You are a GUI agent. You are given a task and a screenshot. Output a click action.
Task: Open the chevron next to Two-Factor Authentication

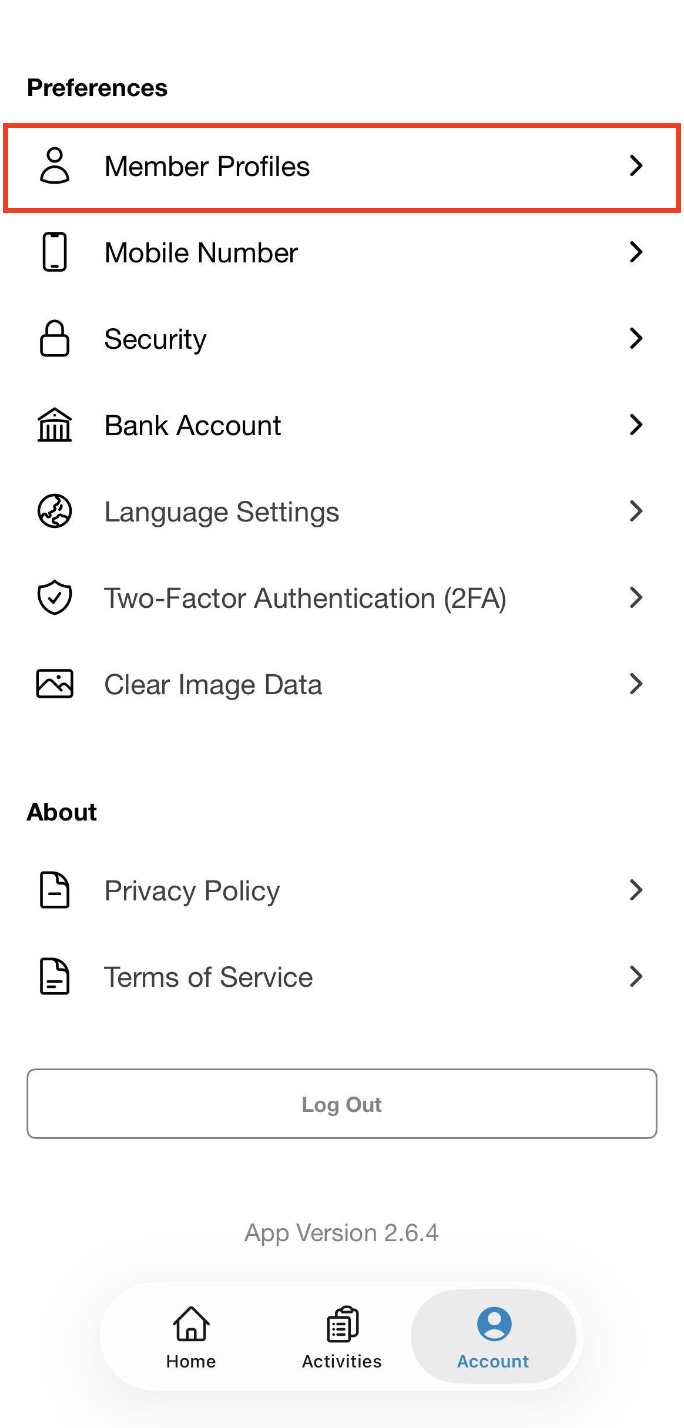636,598
